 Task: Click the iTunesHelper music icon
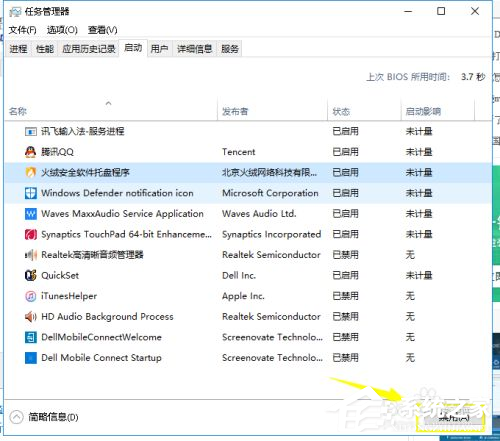point(31,296)
